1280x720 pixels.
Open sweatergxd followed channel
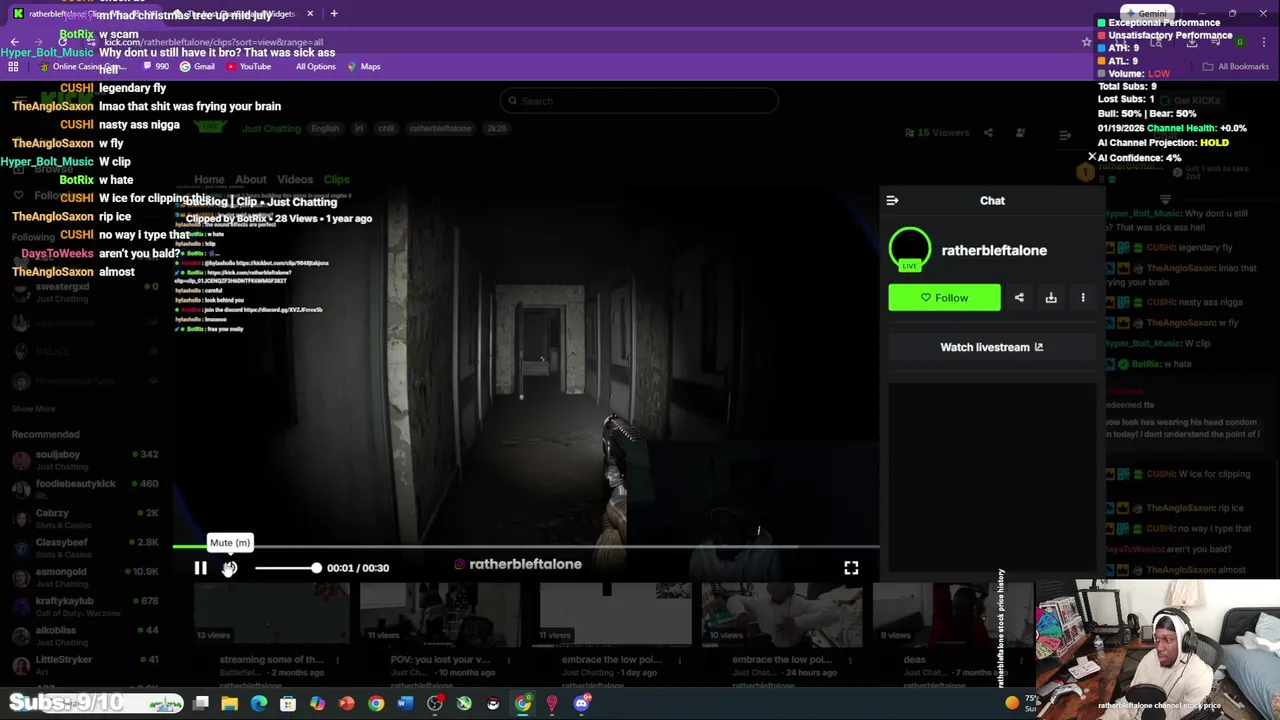click(x=85, y=292)
